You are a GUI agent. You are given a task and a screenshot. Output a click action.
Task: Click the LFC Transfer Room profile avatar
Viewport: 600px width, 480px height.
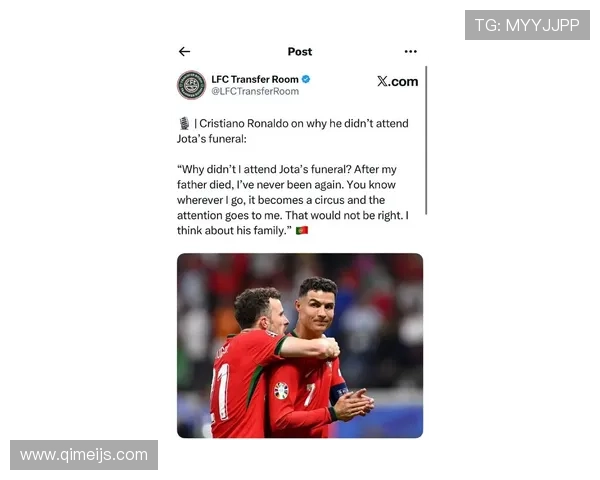pyautogui.click(x=191, y=85)
